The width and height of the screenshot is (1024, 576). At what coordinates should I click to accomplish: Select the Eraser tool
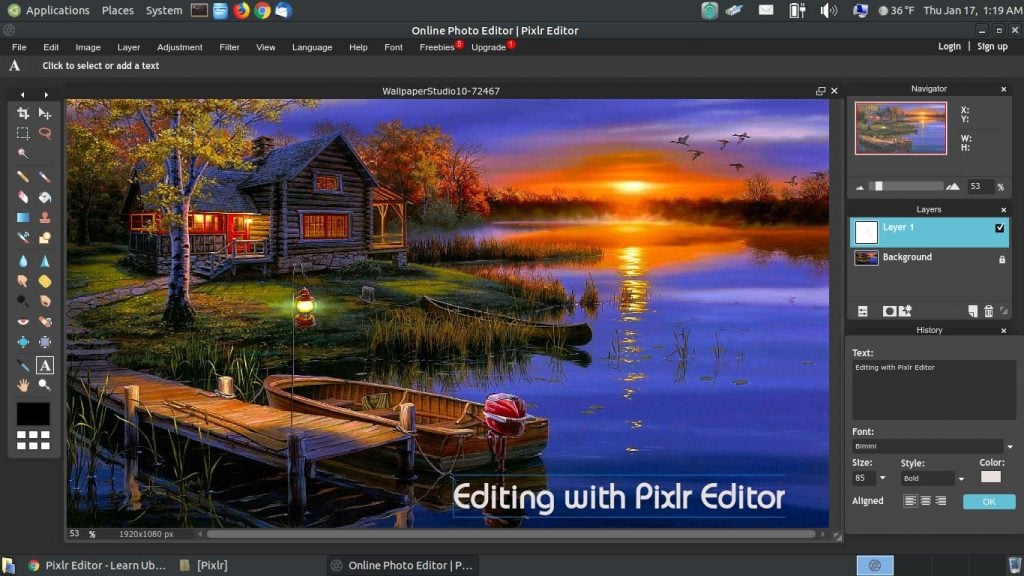click(23, 197)
